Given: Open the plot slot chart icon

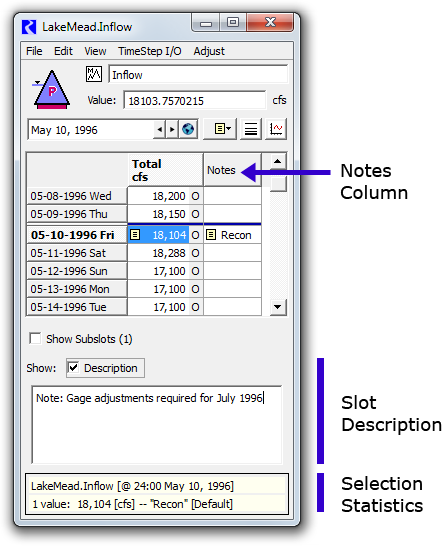Looking at the screenshot, I should tap(276, 129).
